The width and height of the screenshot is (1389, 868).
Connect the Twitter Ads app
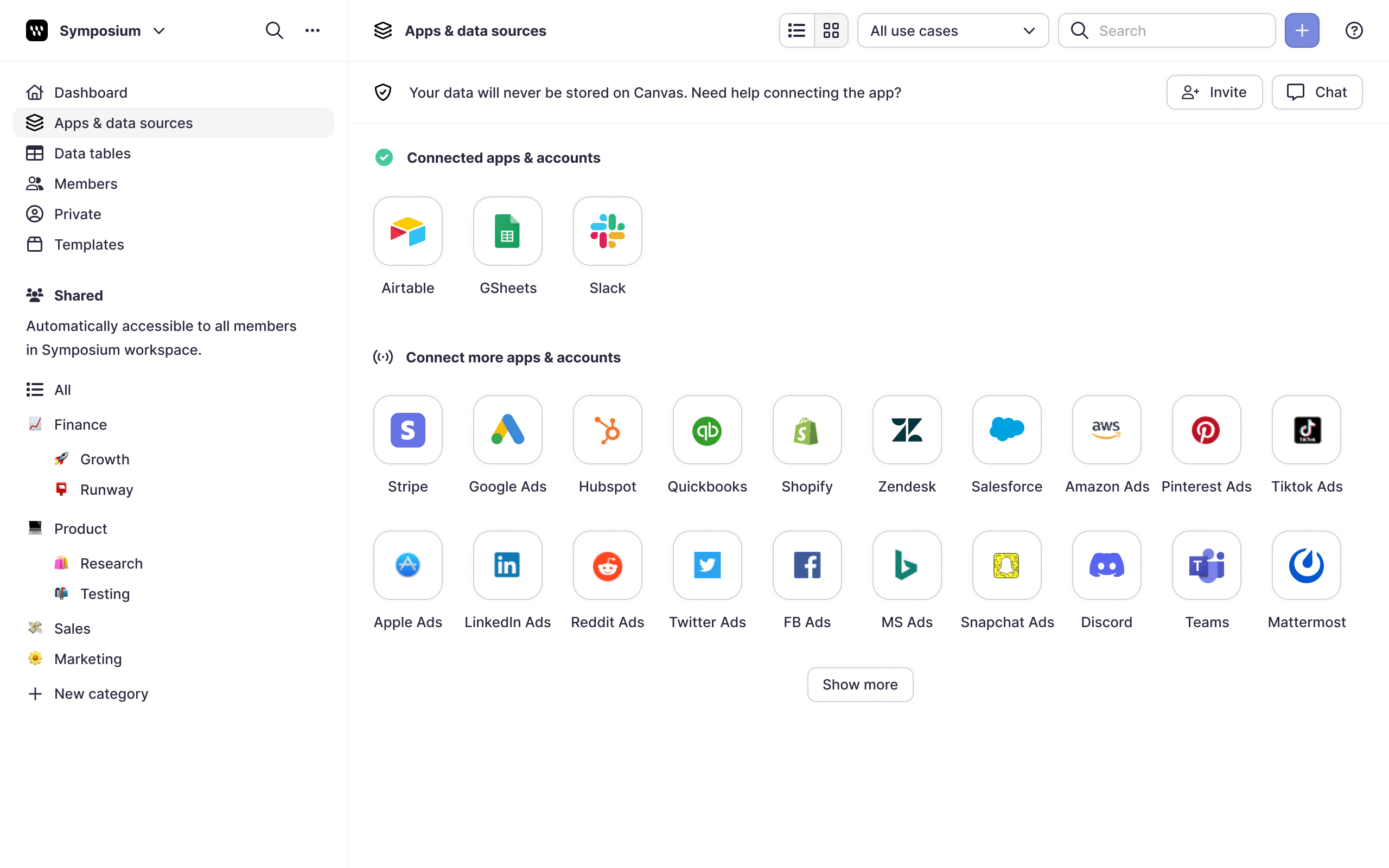pos(707,565)
